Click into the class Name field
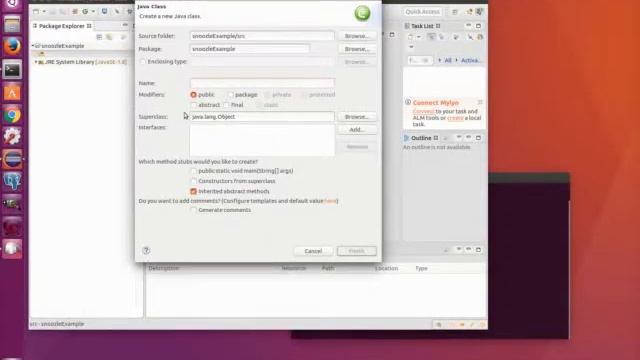The height and width of the screenshot is (360, 640). [x=262, y=83]
